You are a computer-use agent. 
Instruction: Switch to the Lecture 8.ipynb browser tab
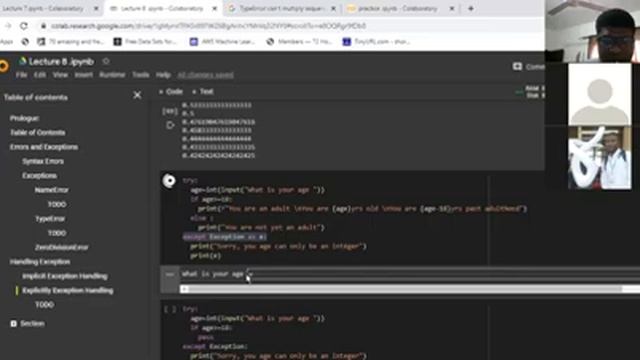[162, 9]
